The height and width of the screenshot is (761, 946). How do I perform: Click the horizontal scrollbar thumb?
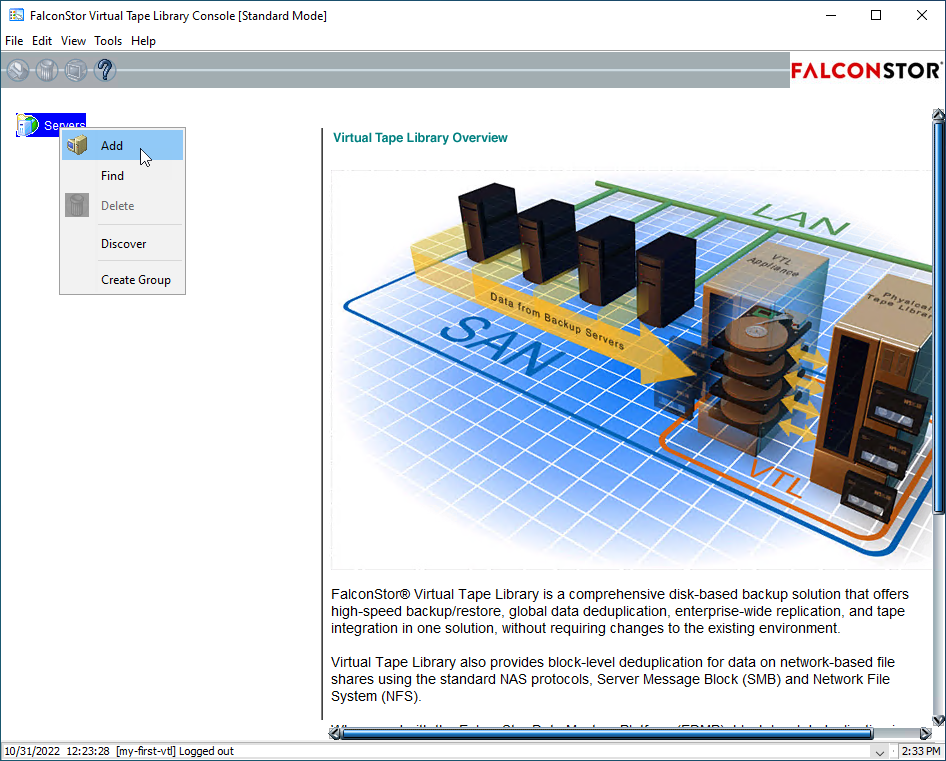coord(607,733)
